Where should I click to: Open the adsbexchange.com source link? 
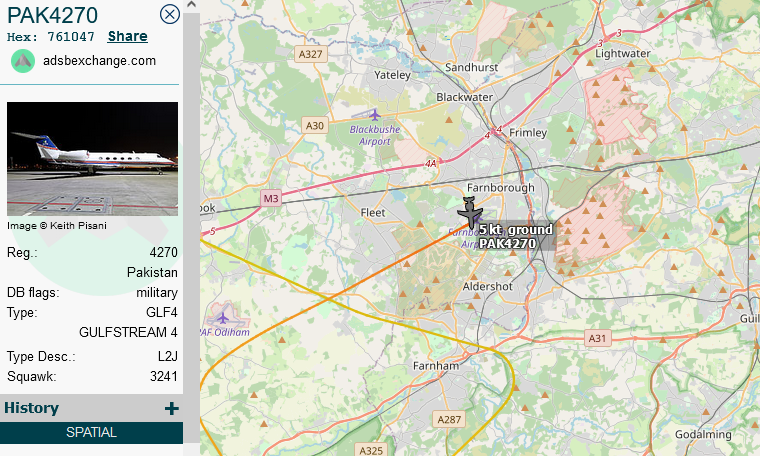pyautogui.click(x=99, y=61)
